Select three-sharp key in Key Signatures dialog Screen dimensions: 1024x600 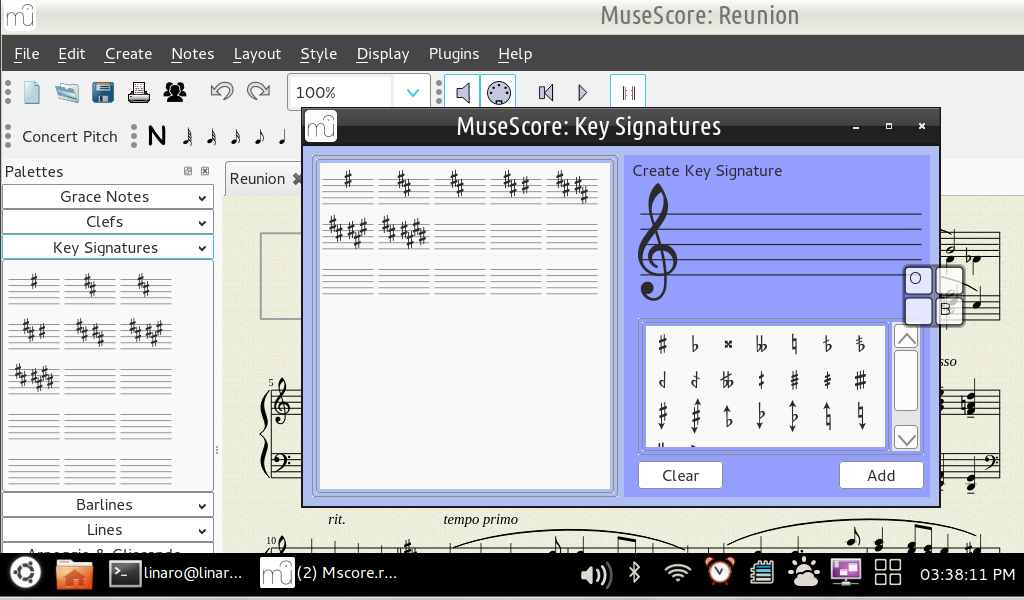point(460,185)
